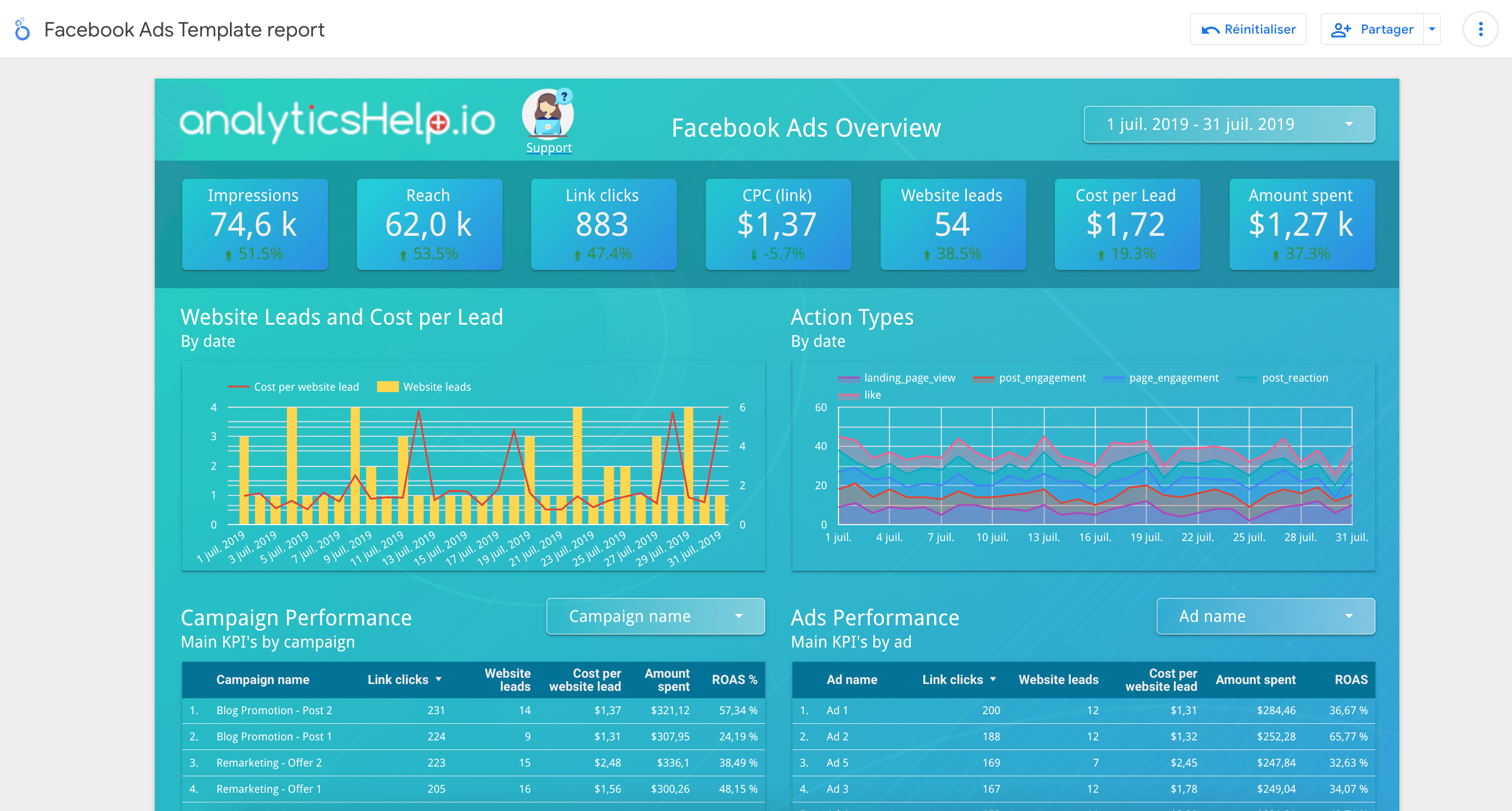Select the Remarketing - Offer 2 row
This screenshot has width=1512, height=811.
473,762
